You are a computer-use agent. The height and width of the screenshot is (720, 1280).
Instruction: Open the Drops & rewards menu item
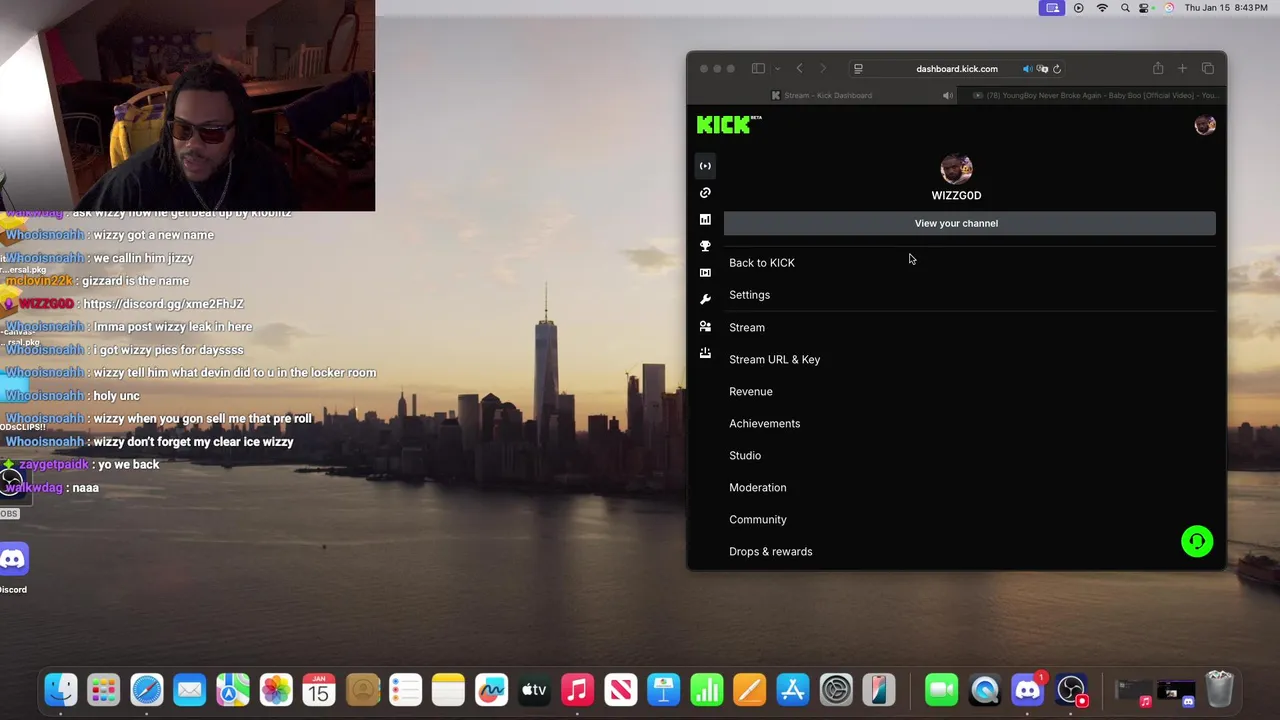[771, 551]
